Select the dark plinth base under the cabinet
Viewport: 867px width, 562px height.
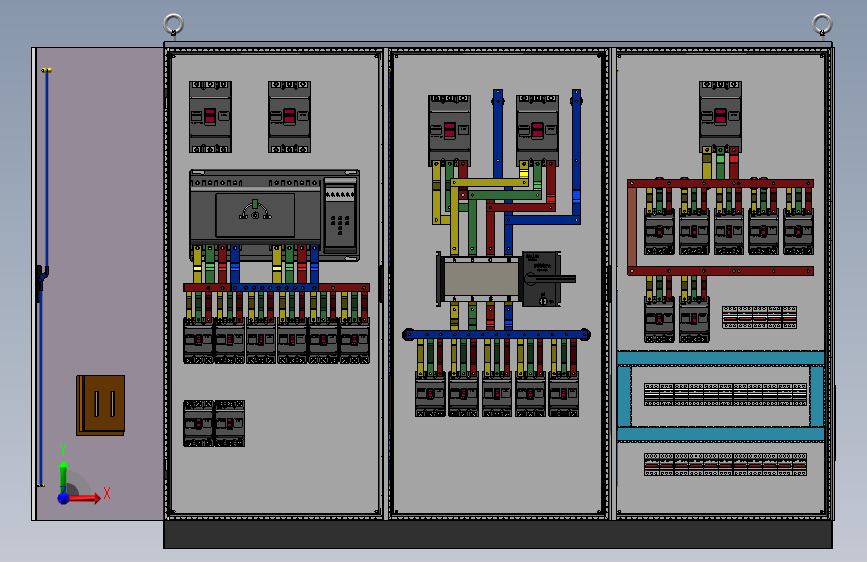pos(498,534)
